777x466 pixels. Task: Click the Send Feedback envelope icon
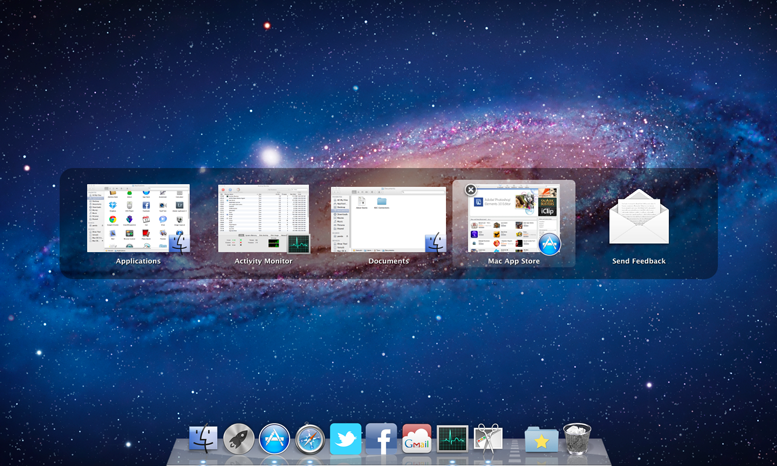(x=639, y=217)
